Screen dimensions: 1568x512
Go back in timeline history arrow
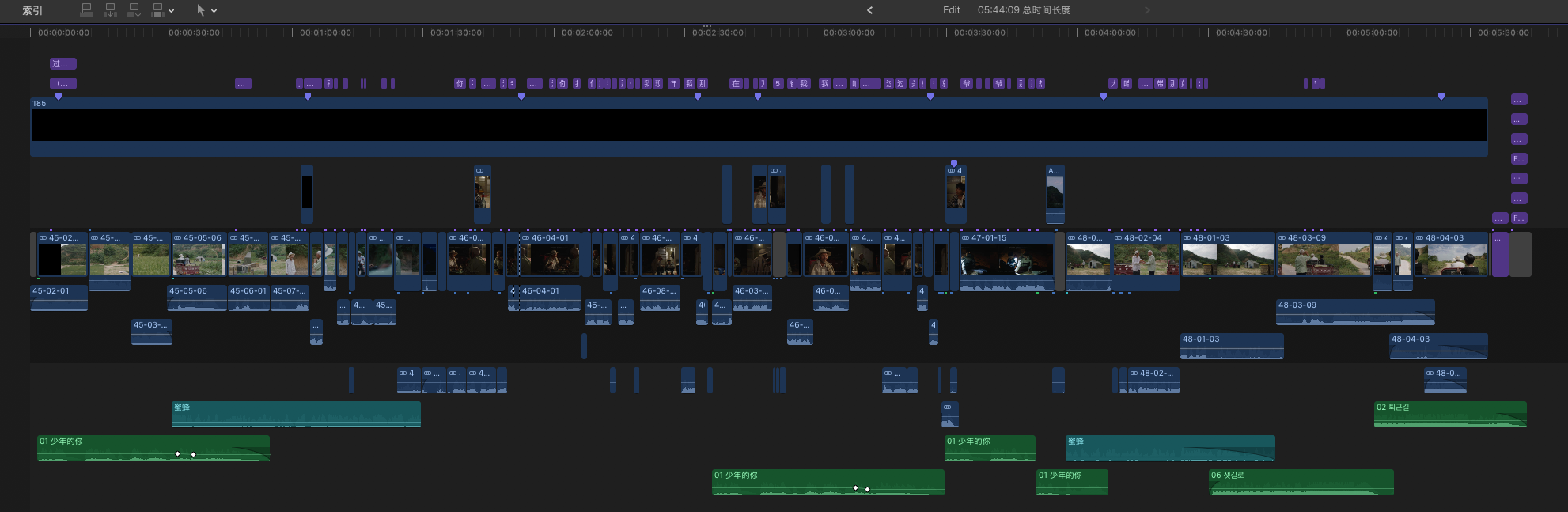coord(869,10)
